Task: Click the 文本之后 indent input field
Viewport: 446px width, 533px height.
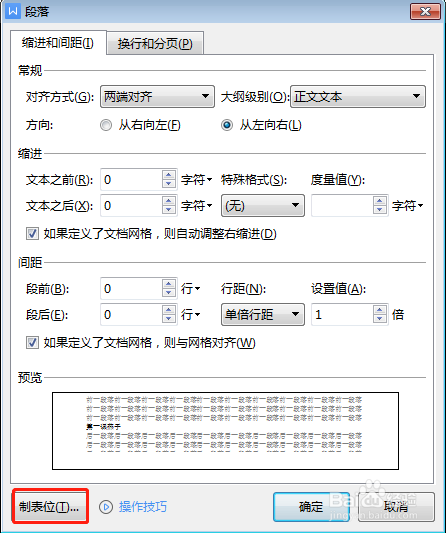Action: point(131,206)
